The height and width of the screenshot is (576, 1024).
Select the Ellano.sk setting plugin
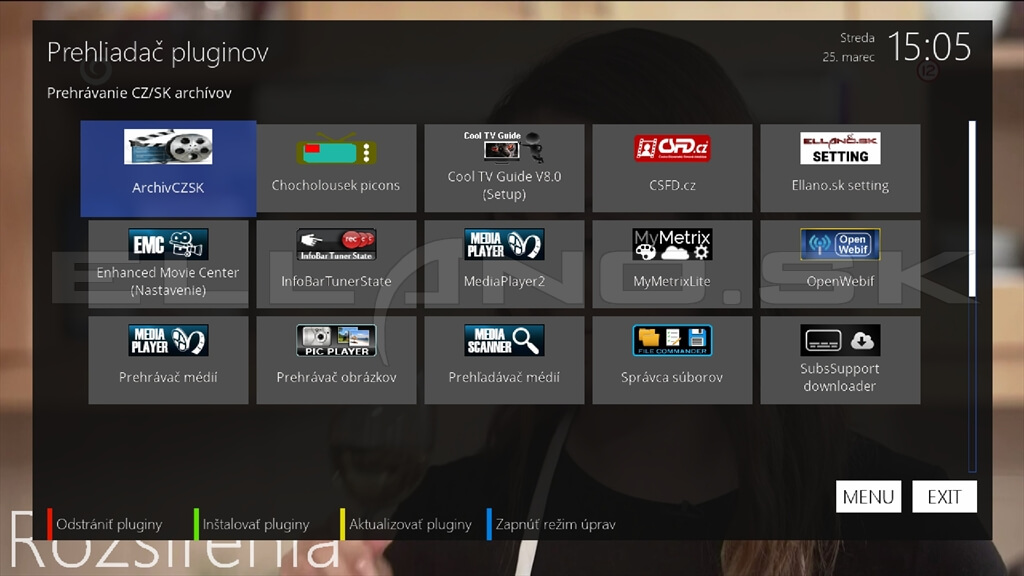pyautogui.click(x=840, y=167)
